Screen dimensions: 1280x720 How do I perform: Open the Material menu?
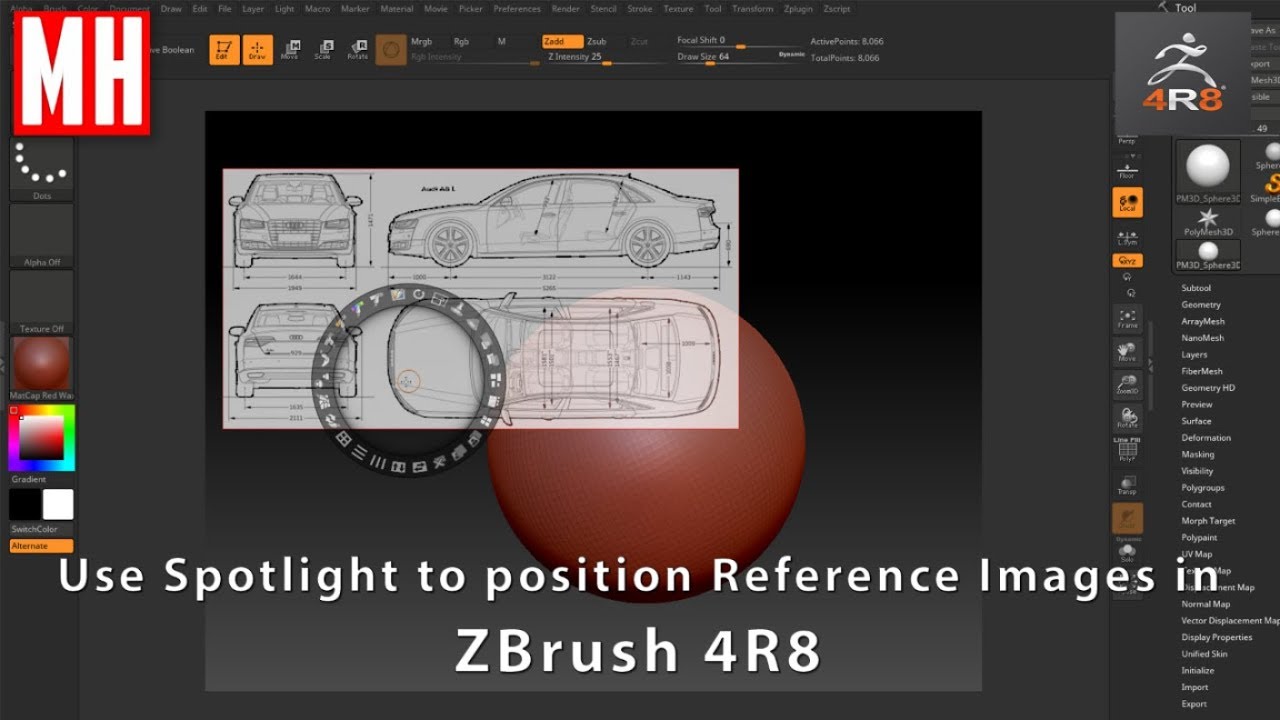click(x=397, y=9)
